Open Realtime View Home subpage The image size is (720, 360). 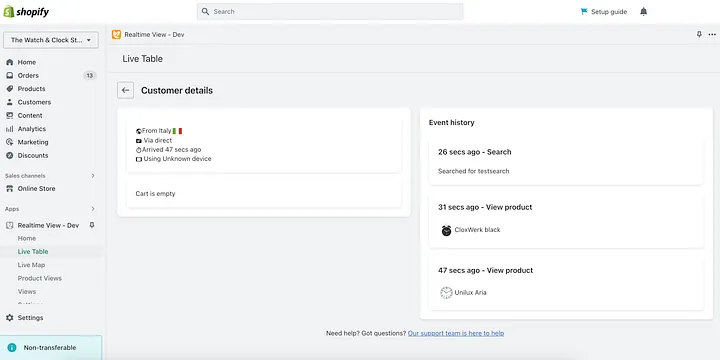27,238
